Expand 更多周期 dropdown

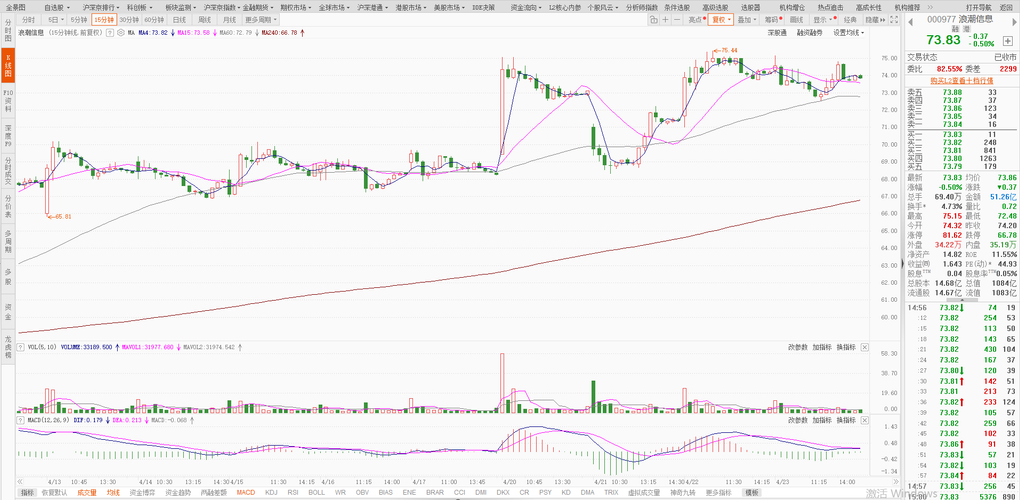pos(261,20)
